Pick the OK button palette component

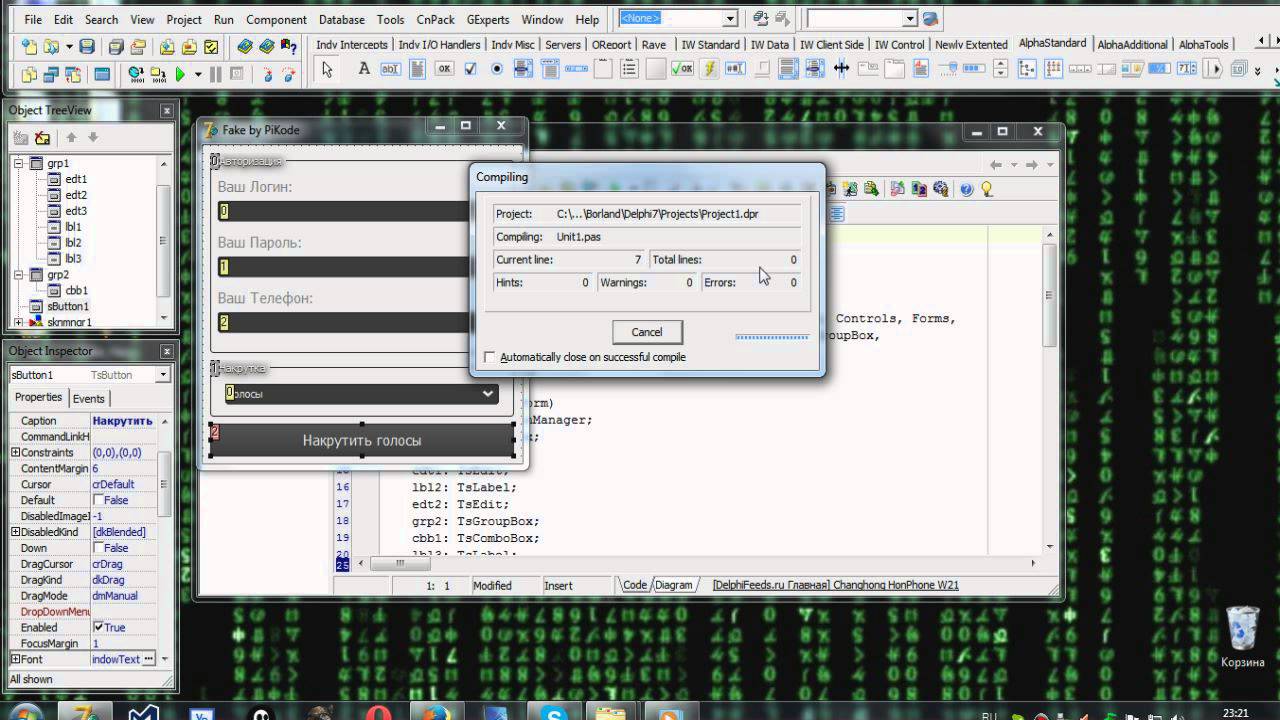(444, 69)
